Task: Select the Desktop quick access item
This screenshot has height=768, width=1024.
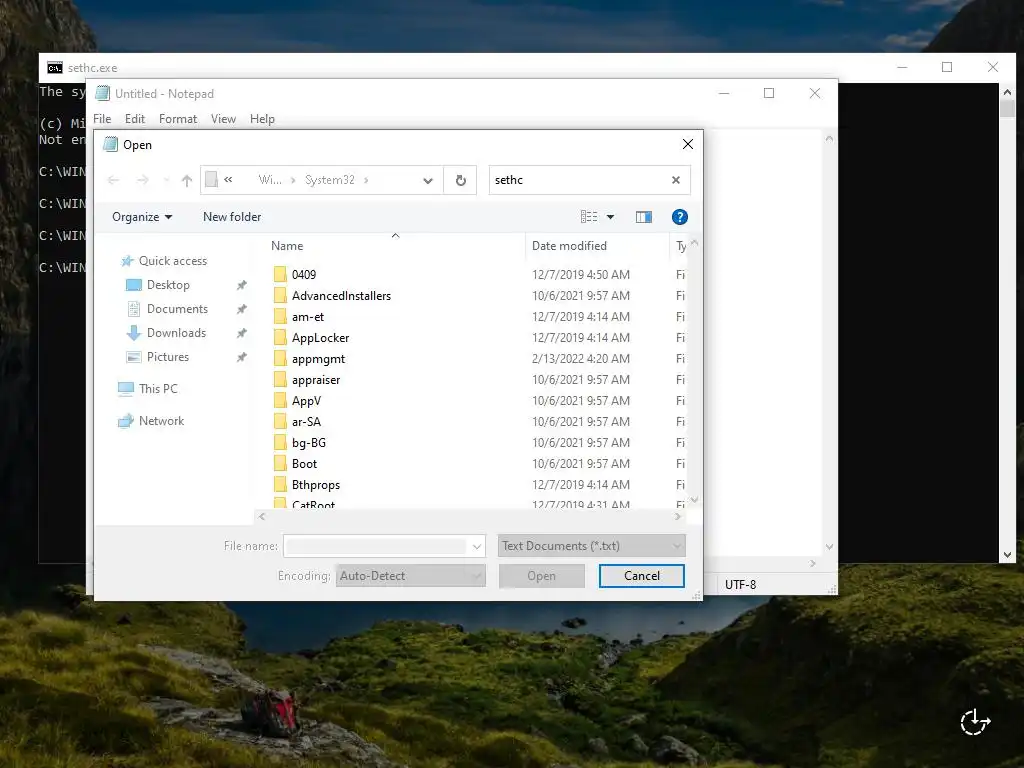Action: tap(168, 285)
